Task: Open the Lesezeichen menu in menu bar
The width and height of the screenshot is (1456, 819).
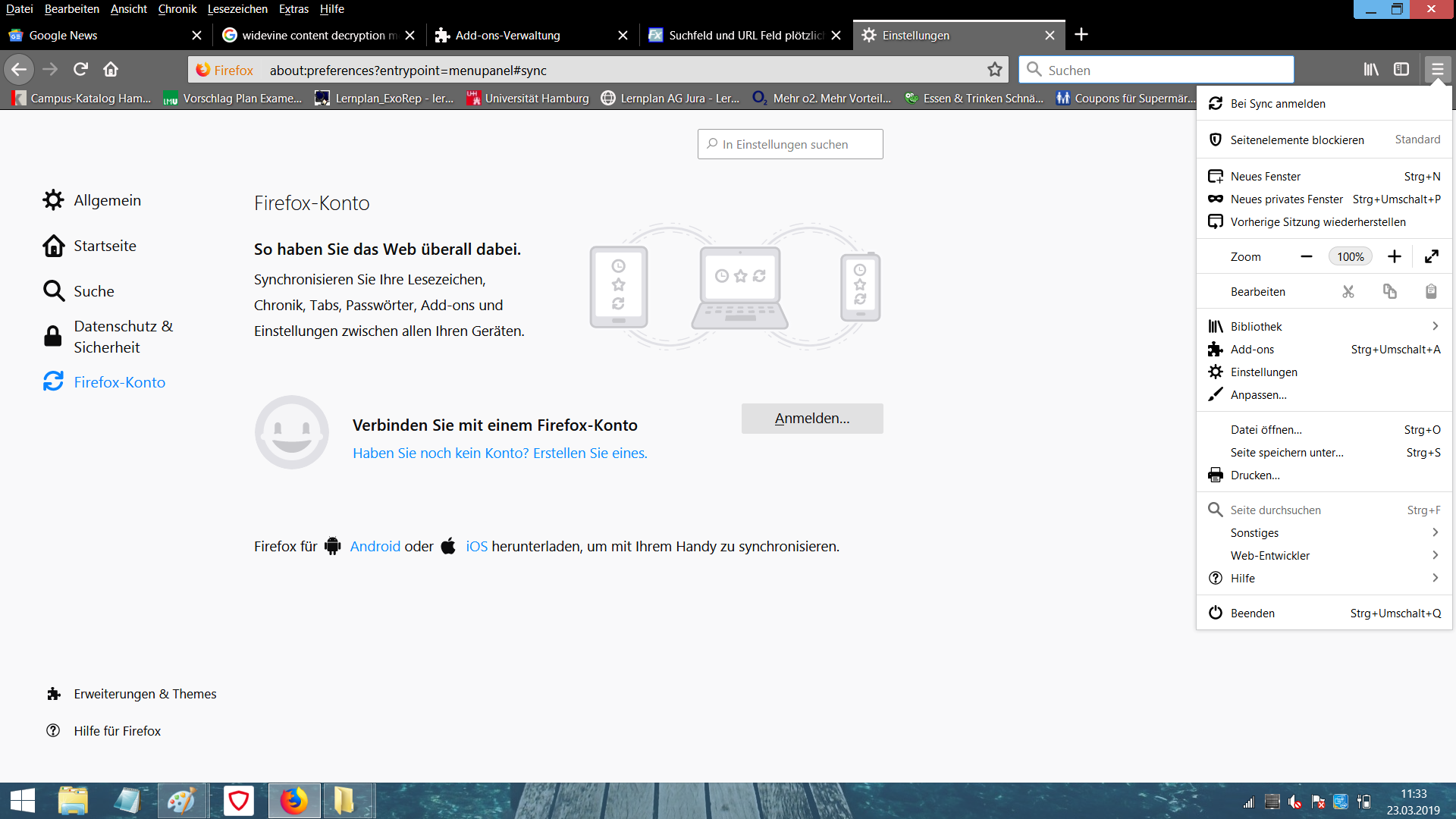Action: (x=237, y=9)
